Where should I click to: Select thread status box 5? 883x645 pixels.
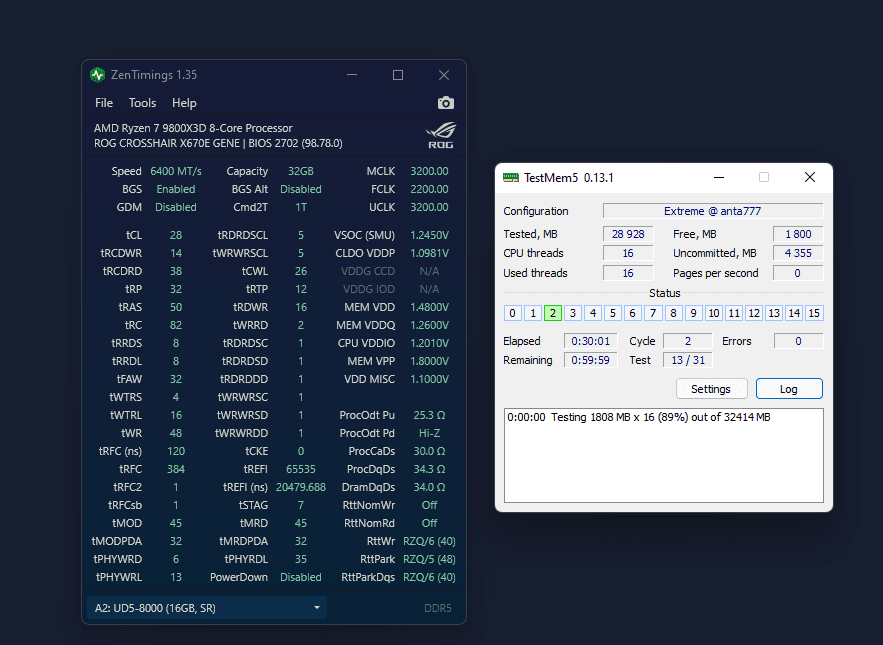click(x=613, y=313)
